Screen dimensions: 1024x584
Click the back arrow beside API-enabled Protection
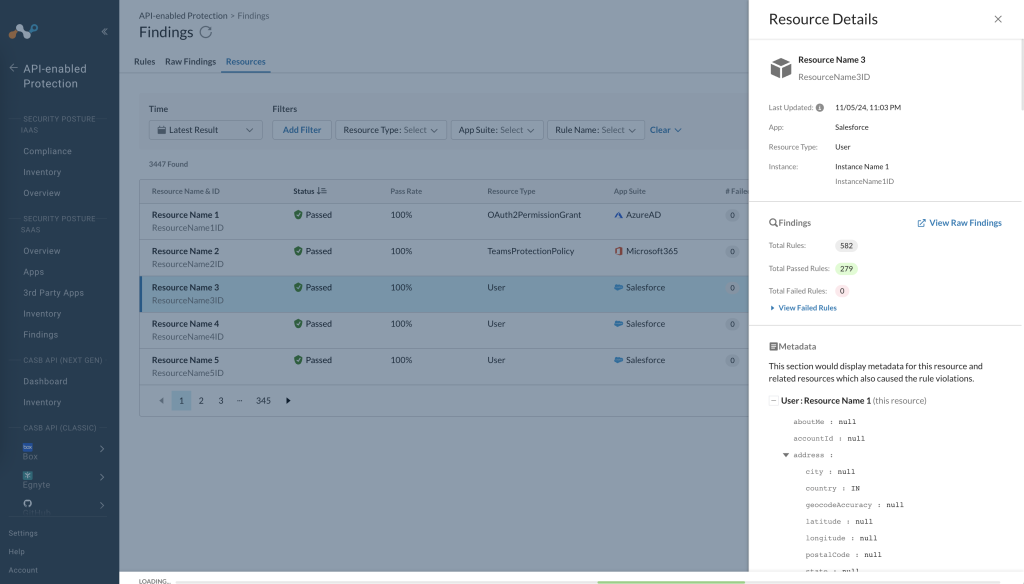(13, 68)
